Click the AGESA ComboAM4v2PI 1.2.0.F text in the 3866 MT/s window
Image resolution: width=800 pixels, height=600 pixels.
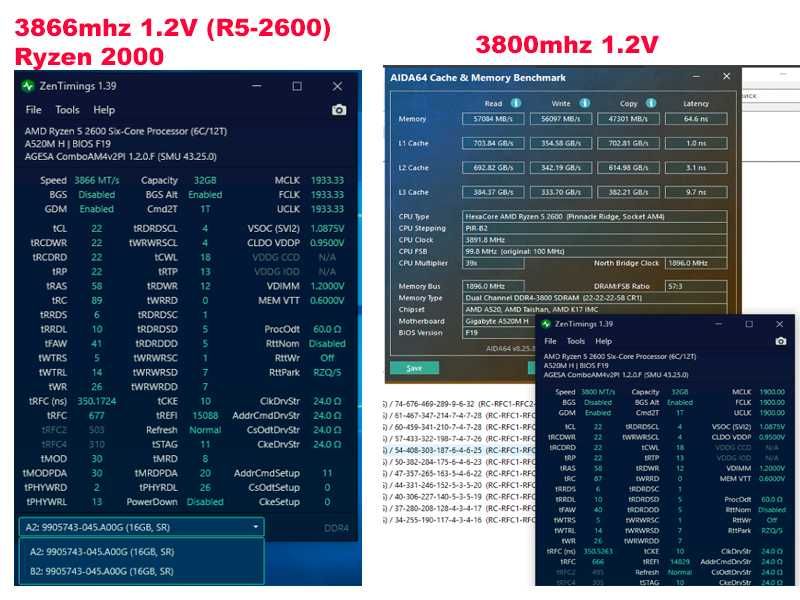coord(120,157)
